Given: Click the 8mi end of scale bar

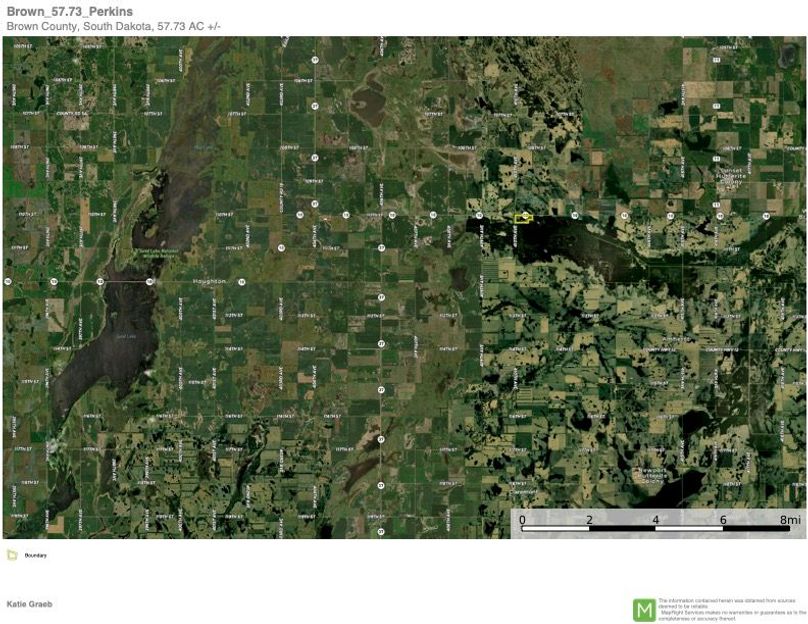Looking at the screenshot, I should pos(790,520).
